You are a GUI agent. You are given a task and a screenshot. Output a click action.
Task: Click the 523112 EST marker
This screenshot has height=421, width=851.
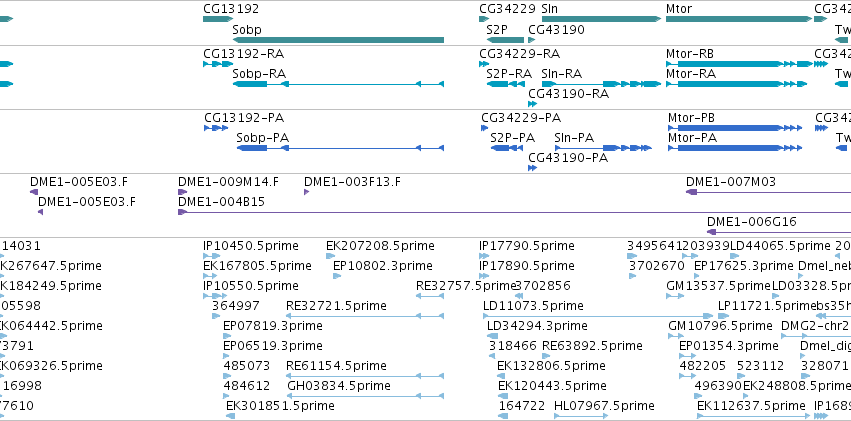(x=741, y=376)
